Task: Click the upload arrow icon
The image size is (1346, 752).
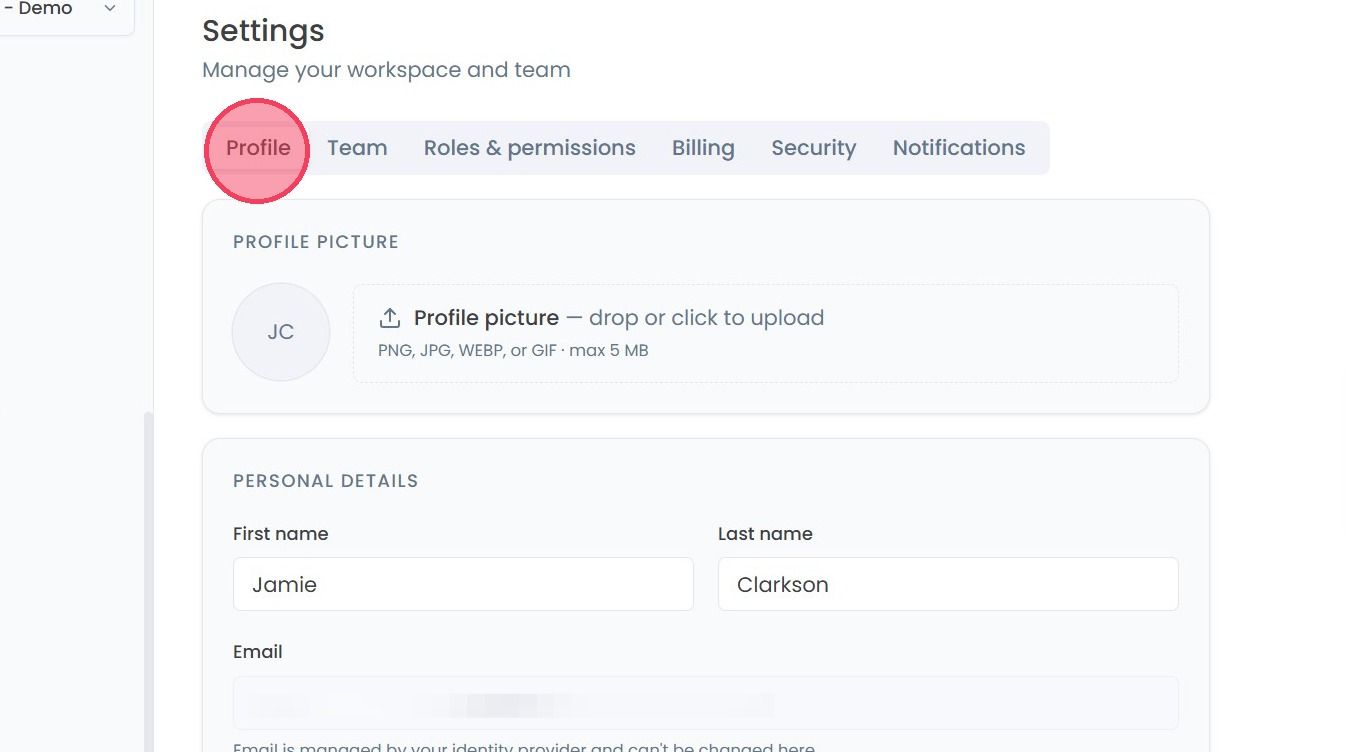Action: (x=389, y=318)
